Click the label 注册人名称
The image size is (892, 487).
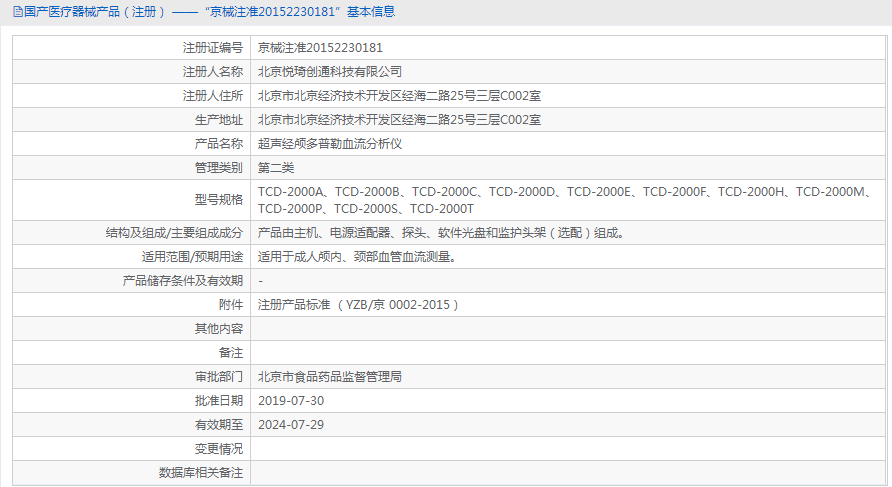213,72
